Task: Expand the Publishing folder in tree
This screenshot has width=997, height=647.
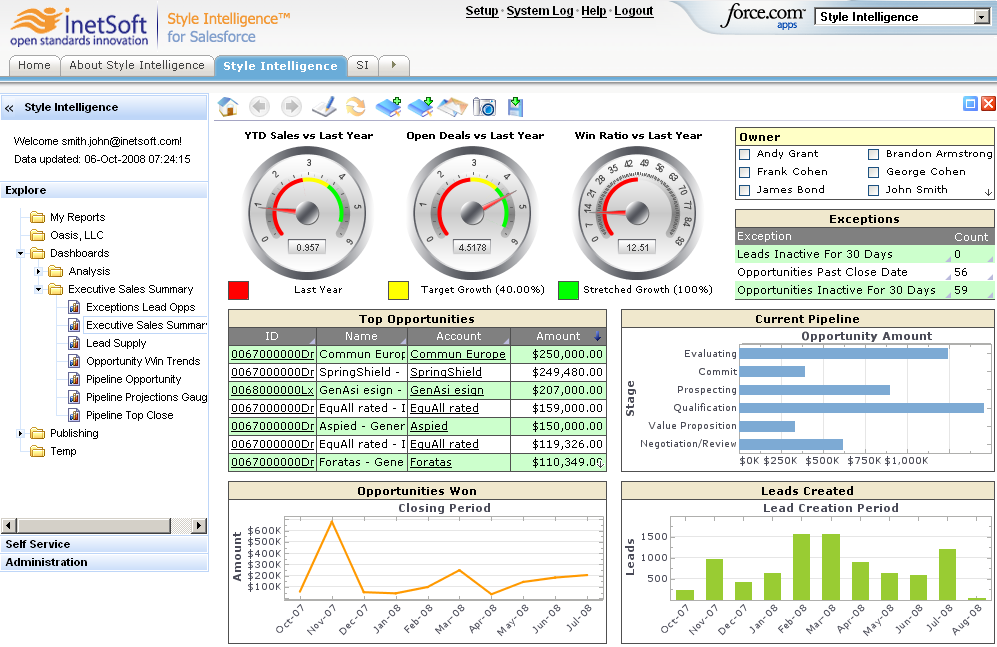Action: (x=21, y=433)
